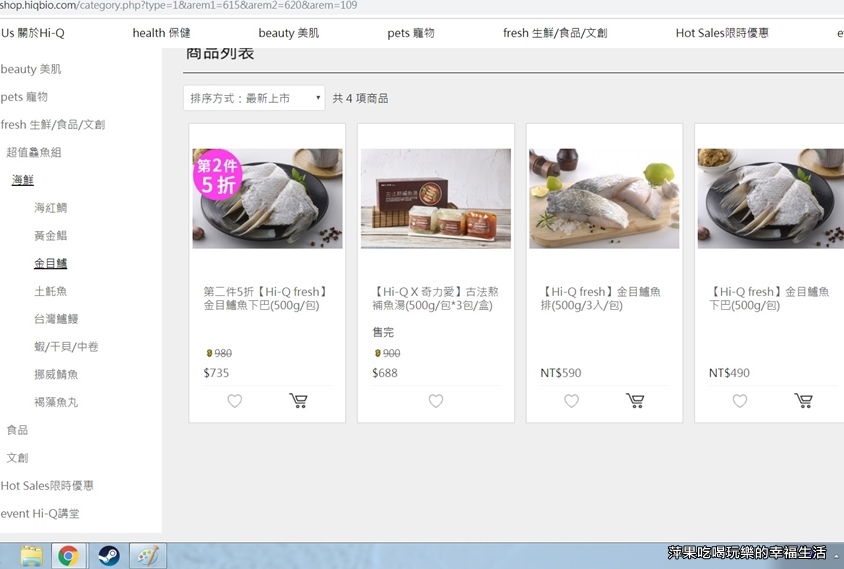Select beauty 美肌 in sidebar

31,69
